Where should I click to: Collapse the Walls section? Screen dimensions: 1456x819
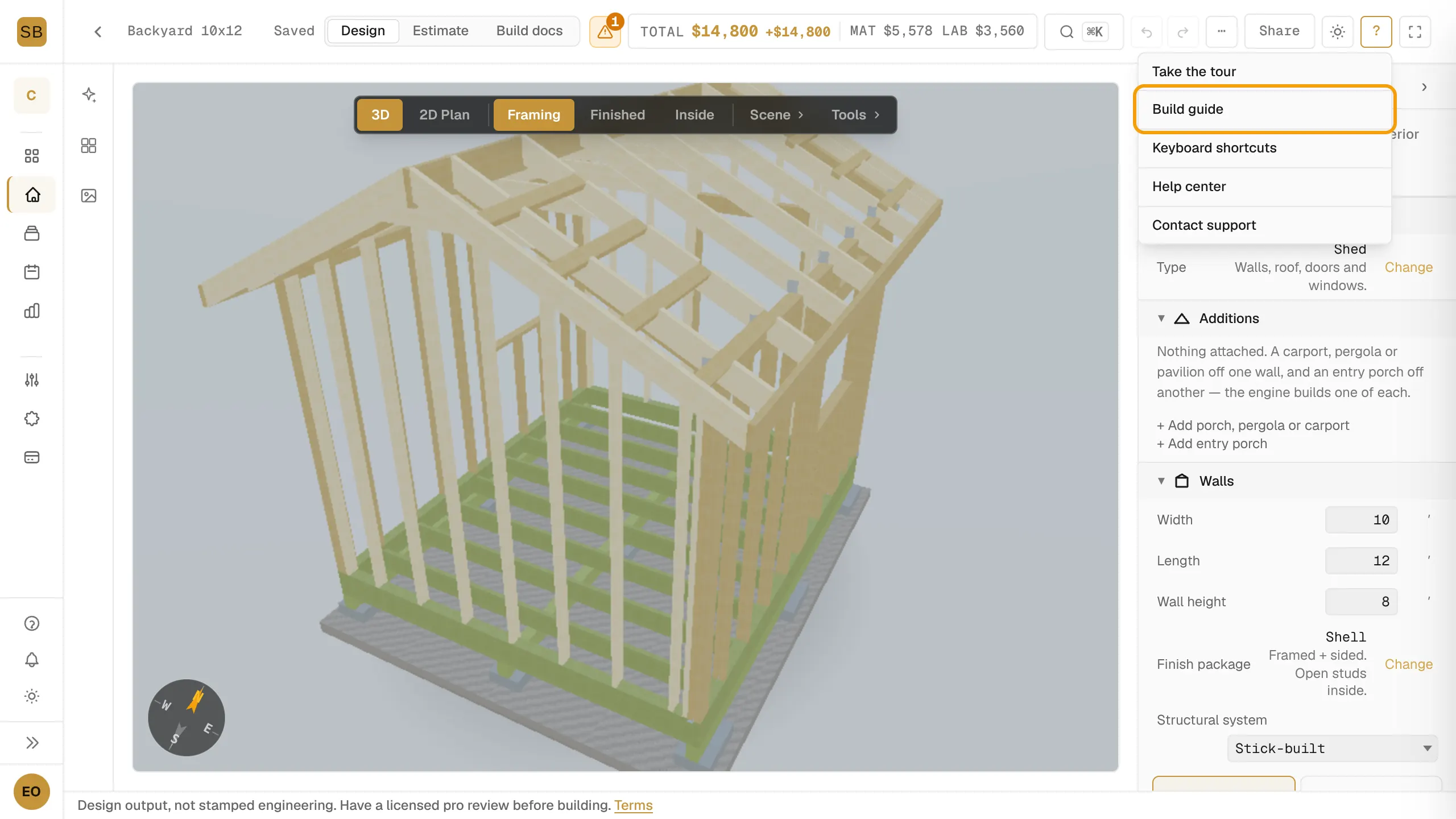click(x=1161, y=481)
